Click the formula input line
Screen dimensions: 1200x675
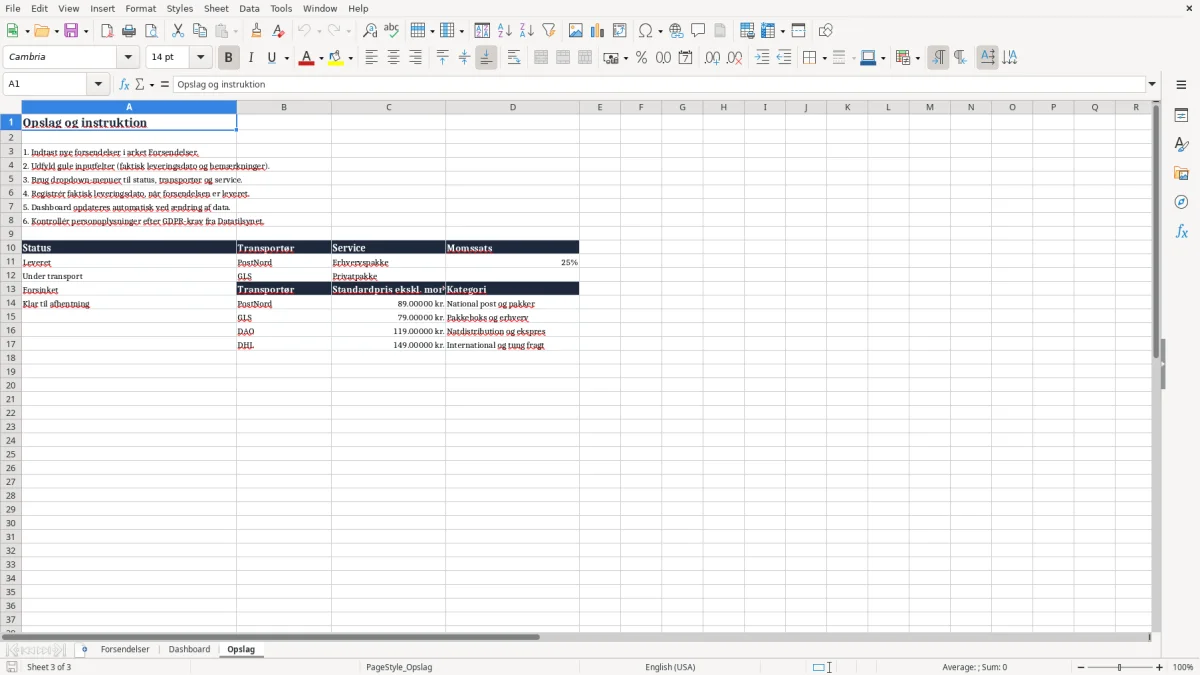click(x=659, y=85)
